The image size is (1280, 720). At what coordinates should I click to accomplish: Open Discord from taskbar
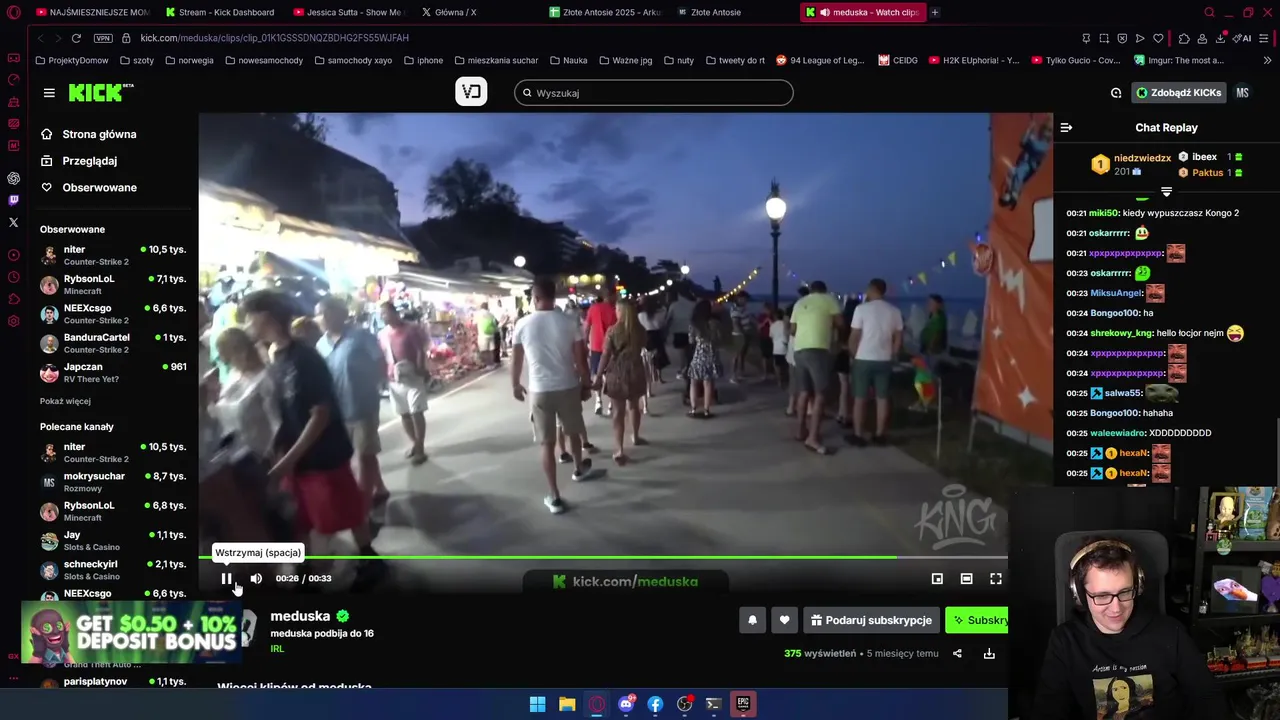[x=626, y=704]
